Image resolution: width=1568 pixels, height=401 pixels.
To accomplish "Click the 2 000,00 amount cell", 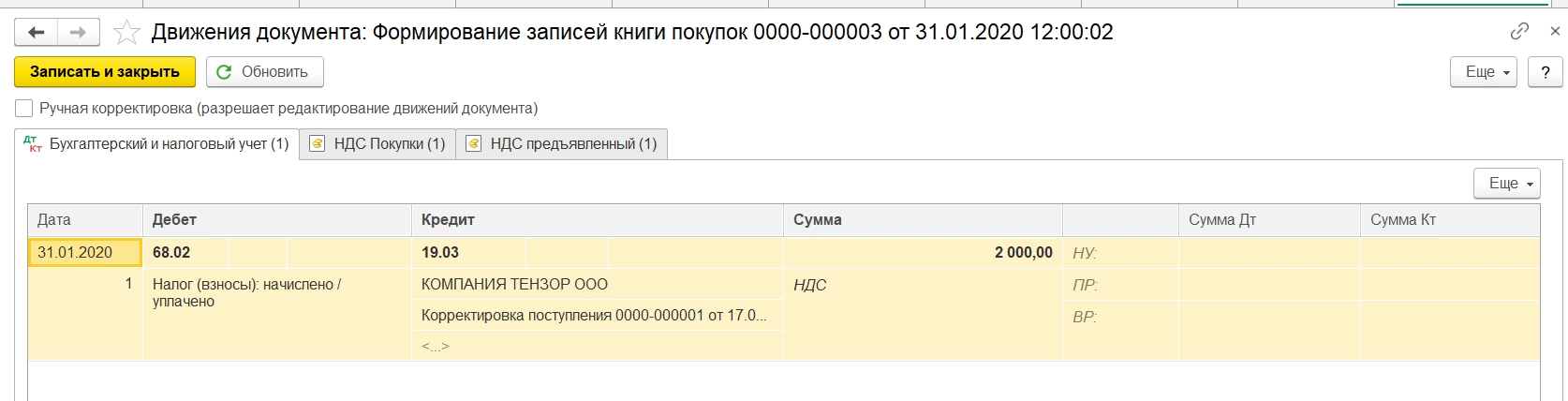I will coord(1023,252).
